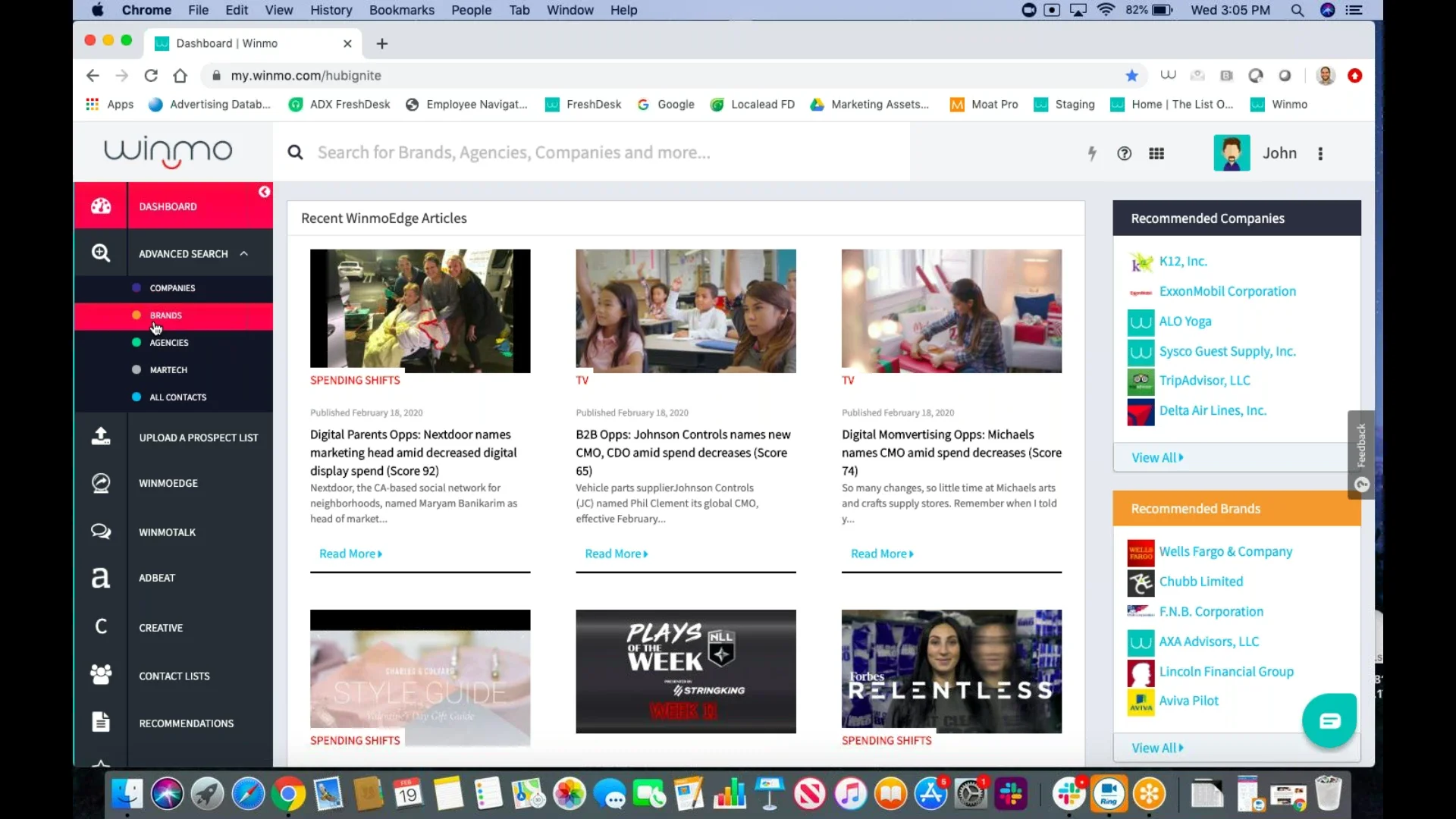Click the Upload a Prospect List icon
Image resolution: width=1456 pixels, height=819 pixels.
tap(101, 436)
